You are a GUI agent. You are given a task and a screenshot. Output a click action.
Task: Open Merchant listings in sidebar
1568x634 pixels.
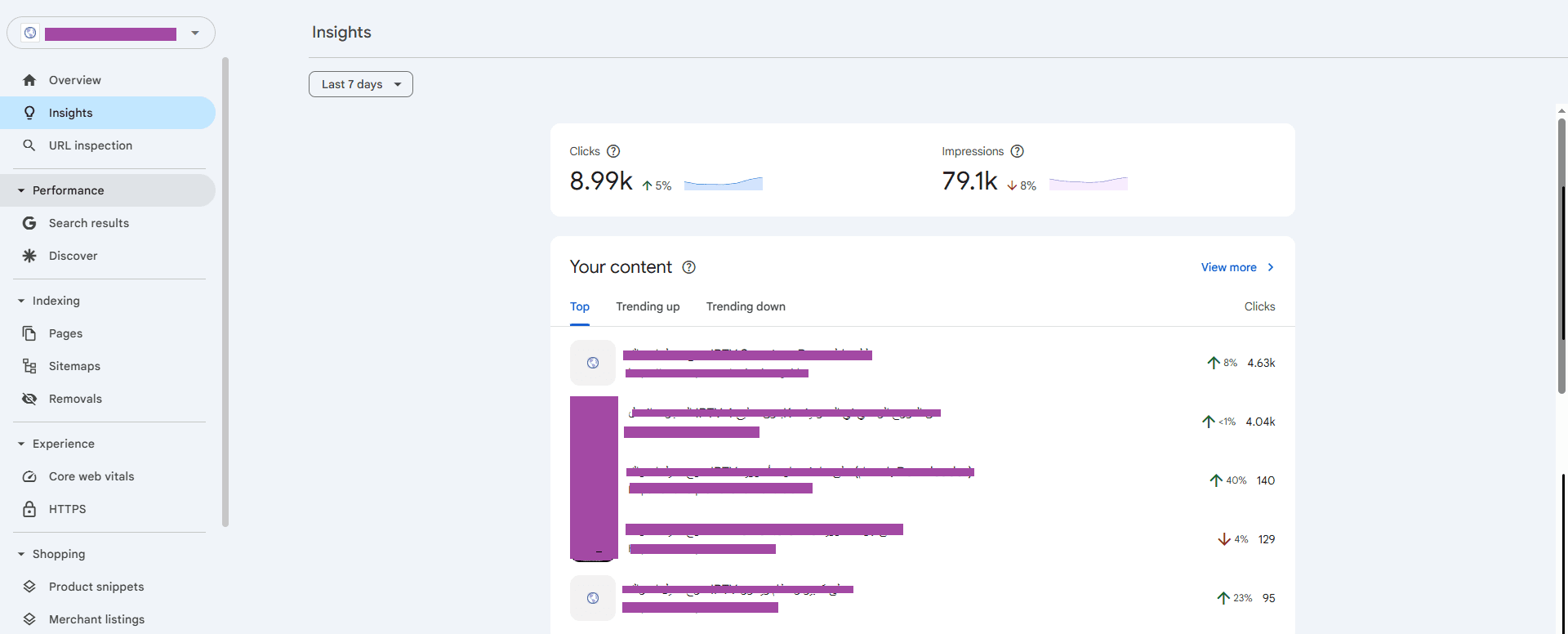(x=96, y=619)
